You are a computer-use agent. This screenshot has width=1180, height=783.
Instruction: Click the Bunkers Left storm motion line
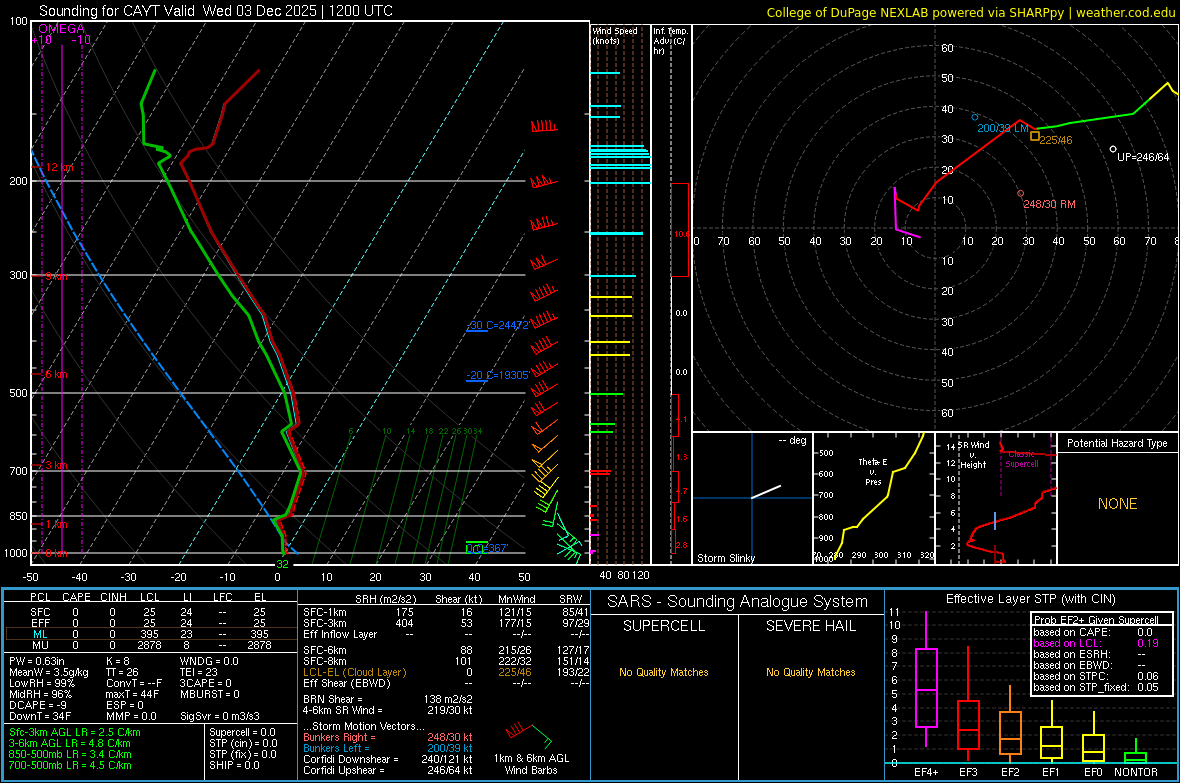tap(388, 748)
